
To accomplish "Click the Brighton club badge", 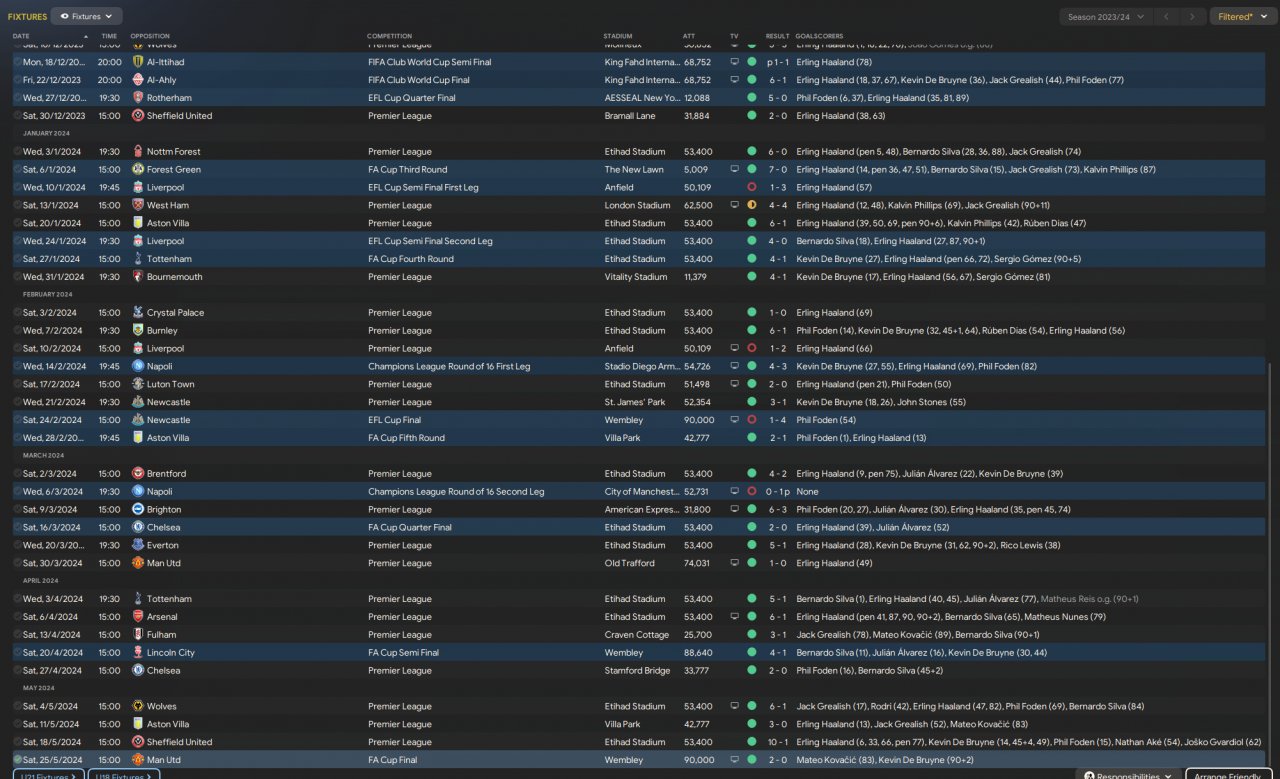I will [x=138, y=510].
